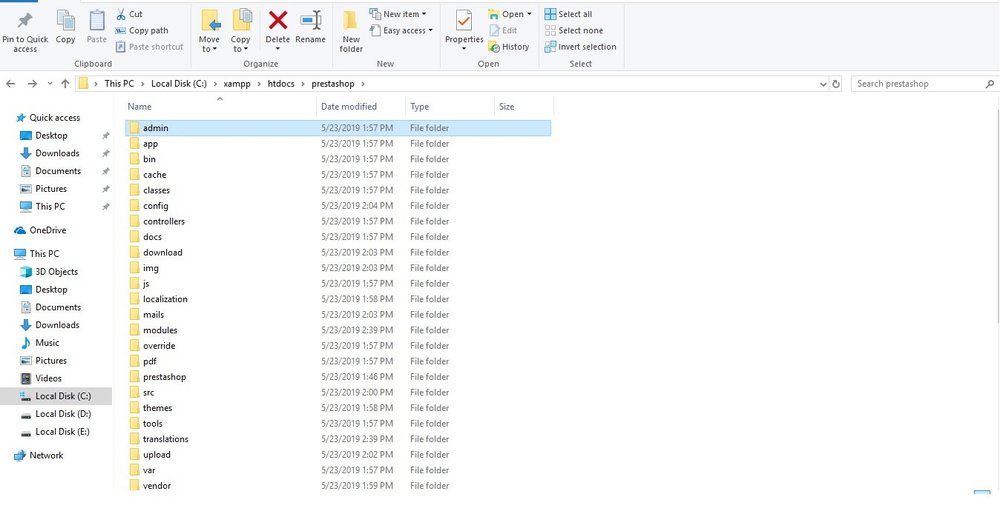
Task: Pin folder to Quick access
Action: [x=25, y=31]
